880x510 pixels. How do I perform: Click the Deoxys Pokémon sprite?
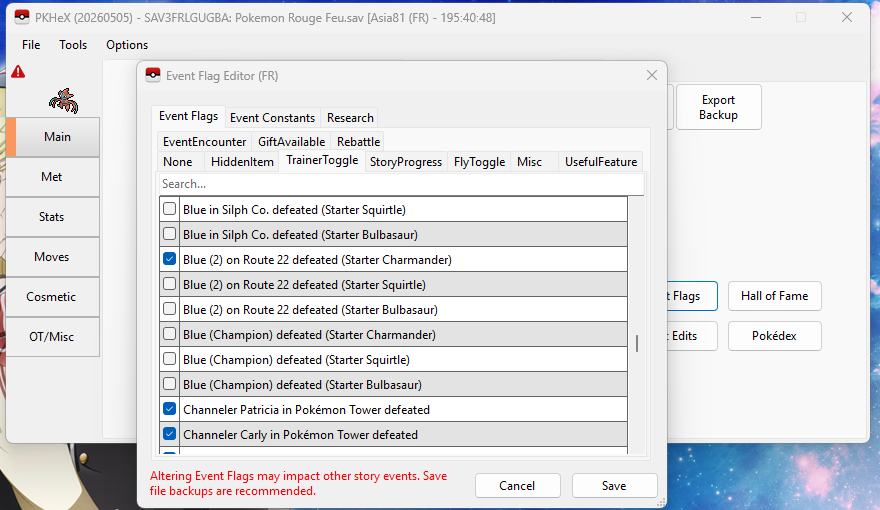click(x=63, y=101)
